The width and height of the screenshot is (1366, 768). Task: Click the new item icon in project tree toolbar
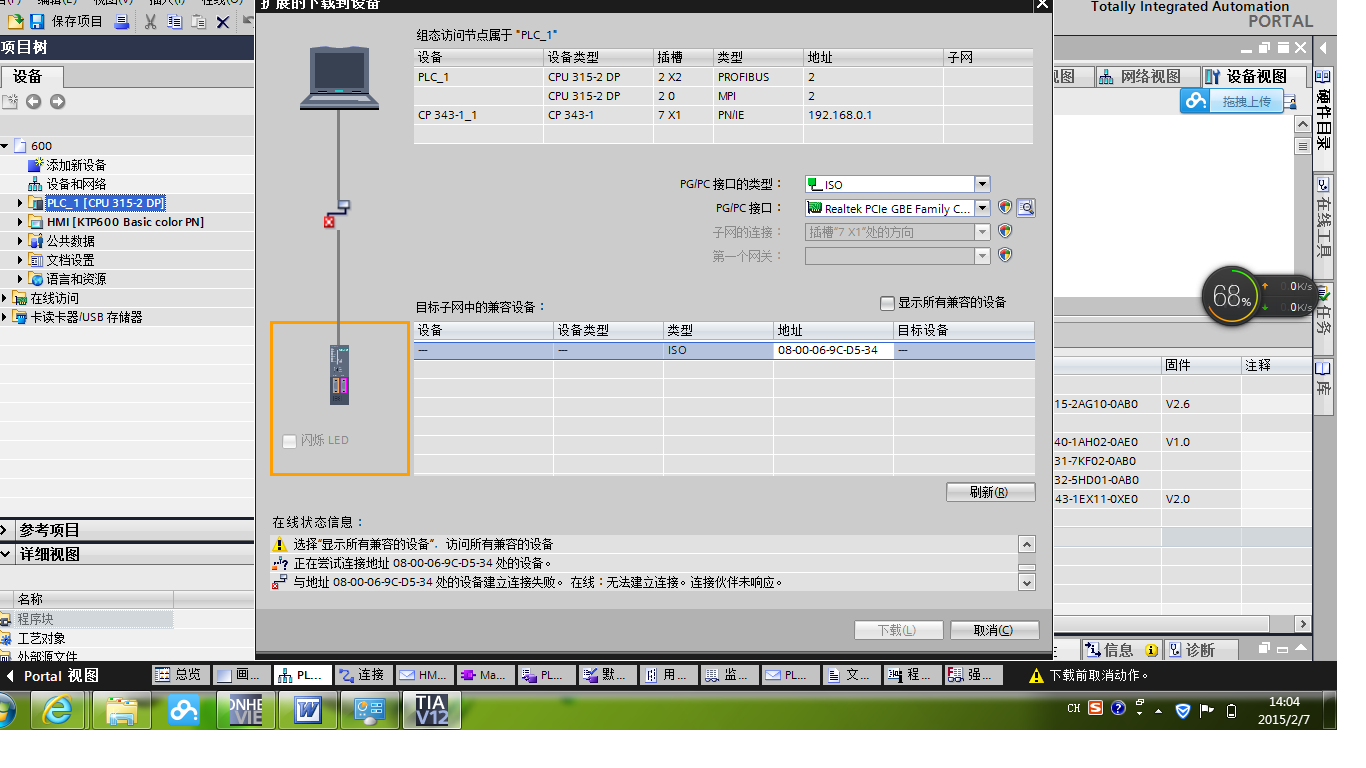[x=10, y=102]
